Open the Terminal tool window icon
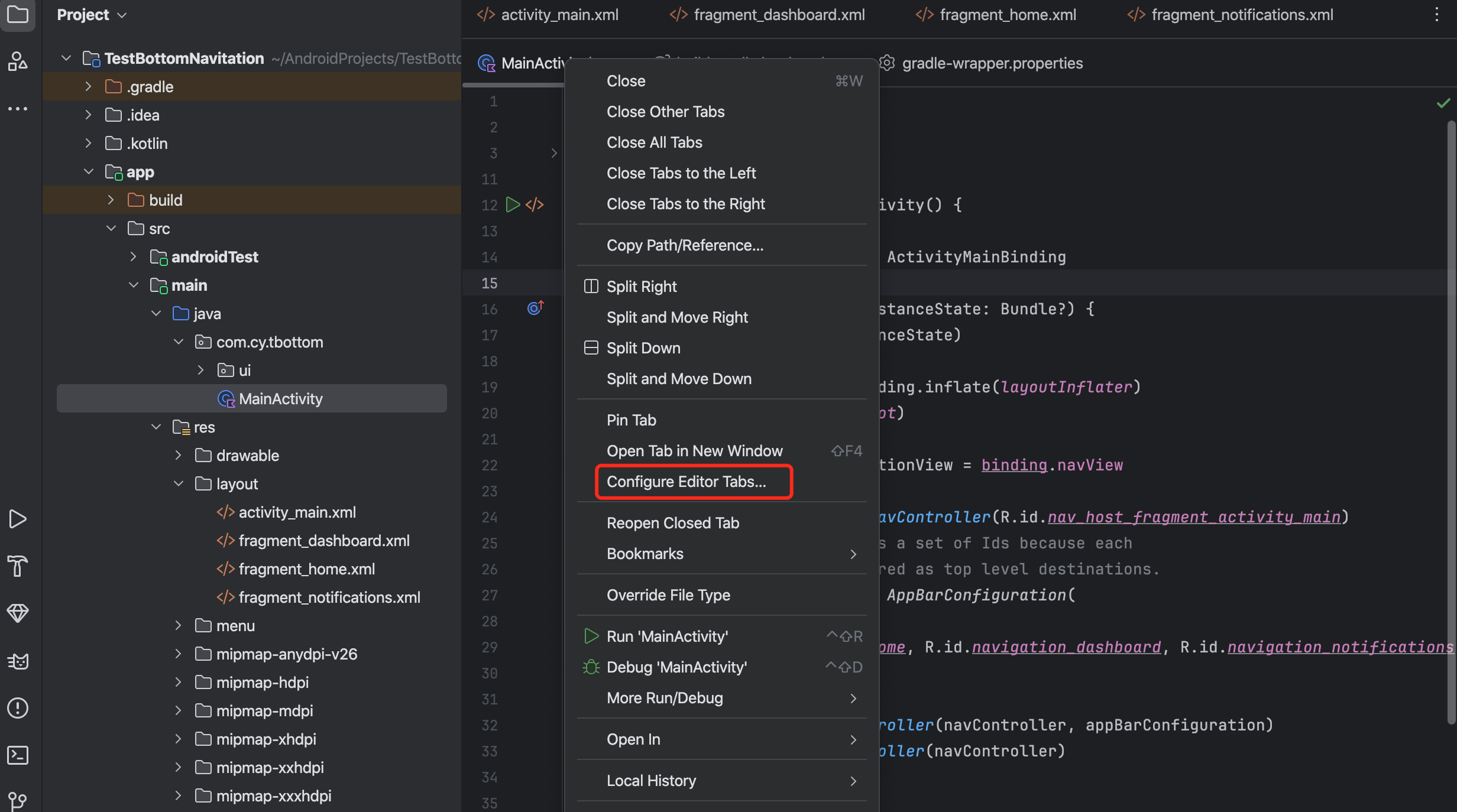The image size is (1457, 812). pos(18,755)
